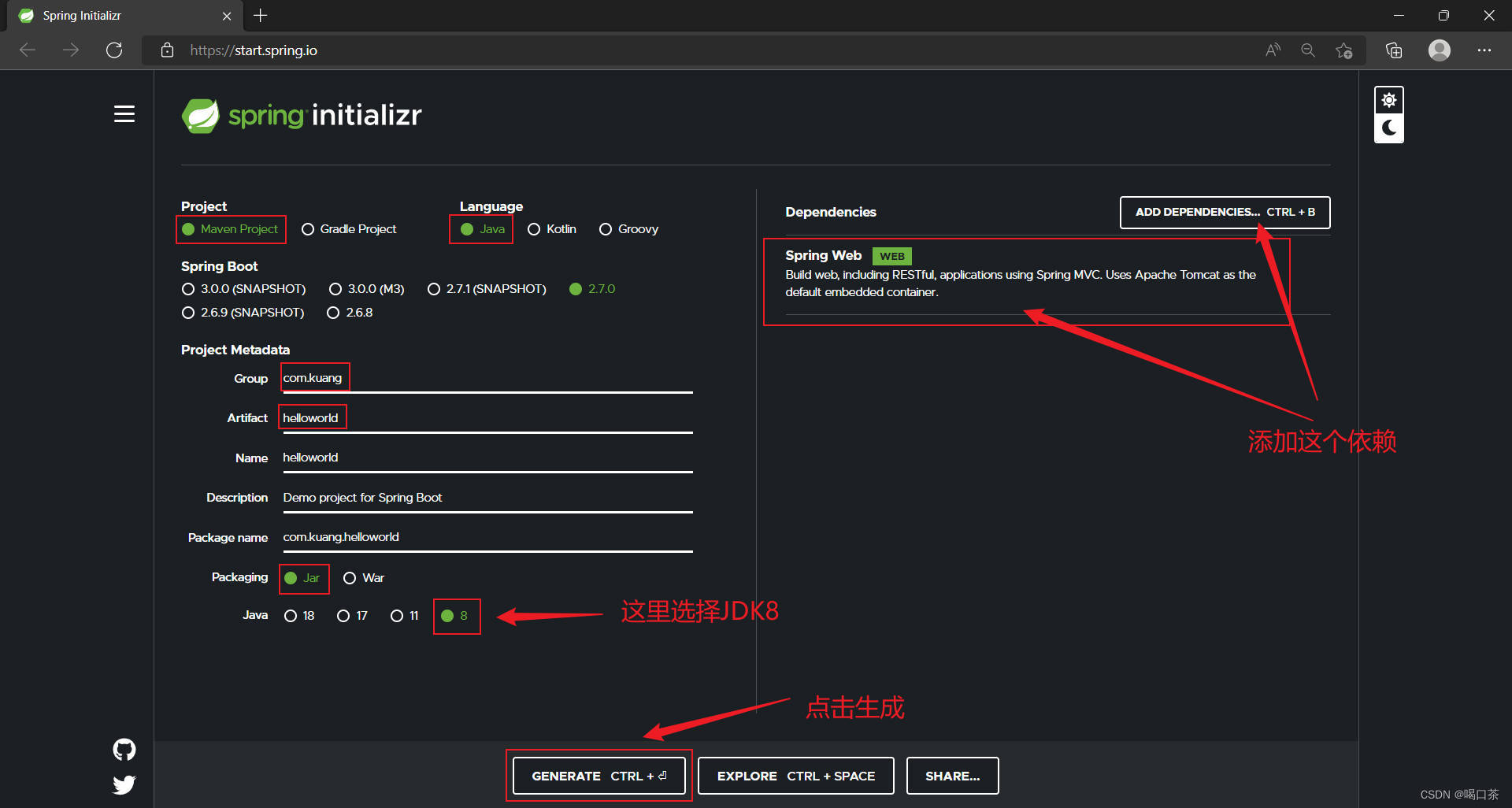
Task: Select Spring Boot 2.7.1 (SNAPSHOT)
Action: pyautogui.click(x=487, y=289)
